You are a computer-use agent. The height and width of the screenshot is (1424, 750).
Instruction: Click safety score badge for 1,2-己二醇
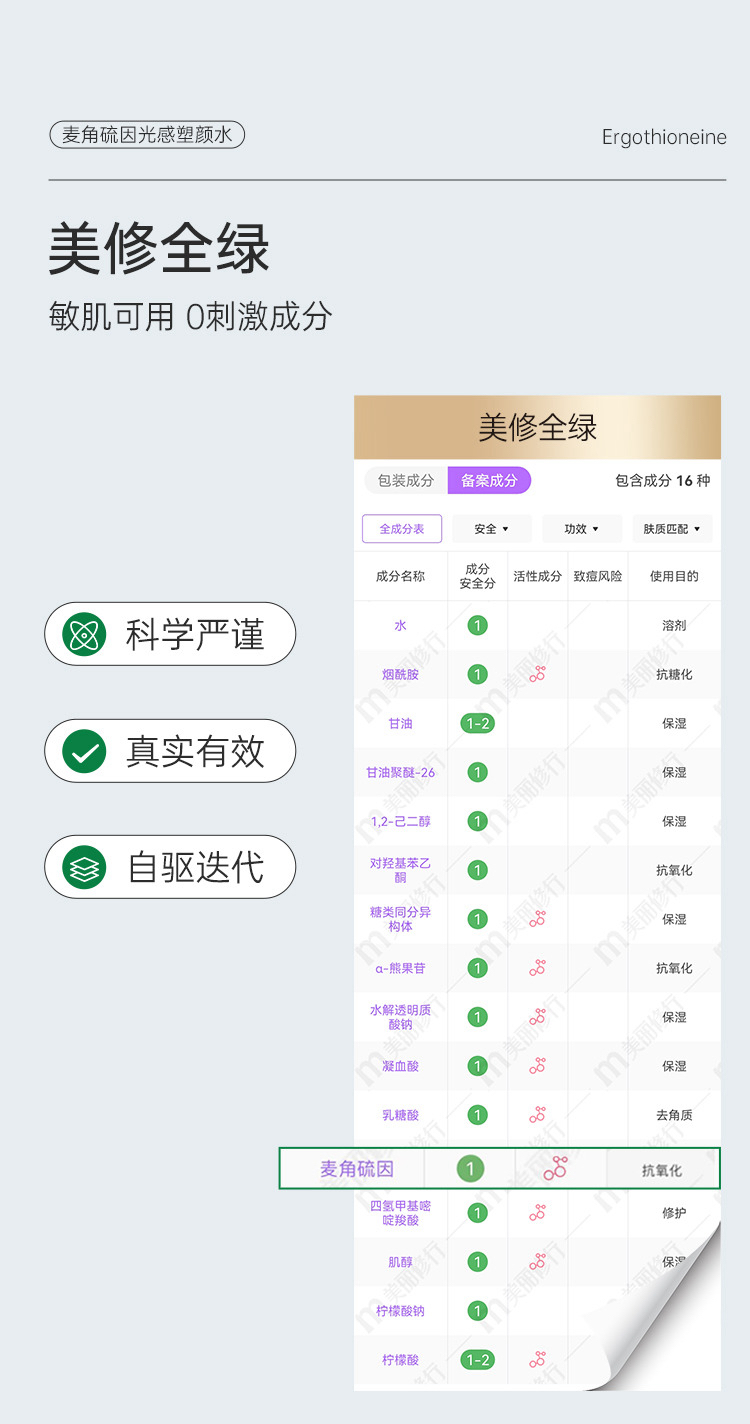pos(478,821)
